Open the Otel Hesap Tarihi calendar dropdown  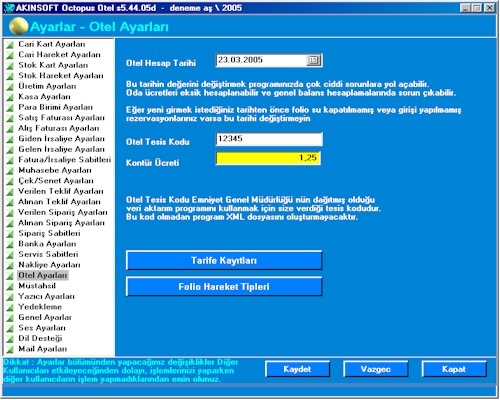click(313, 60)
